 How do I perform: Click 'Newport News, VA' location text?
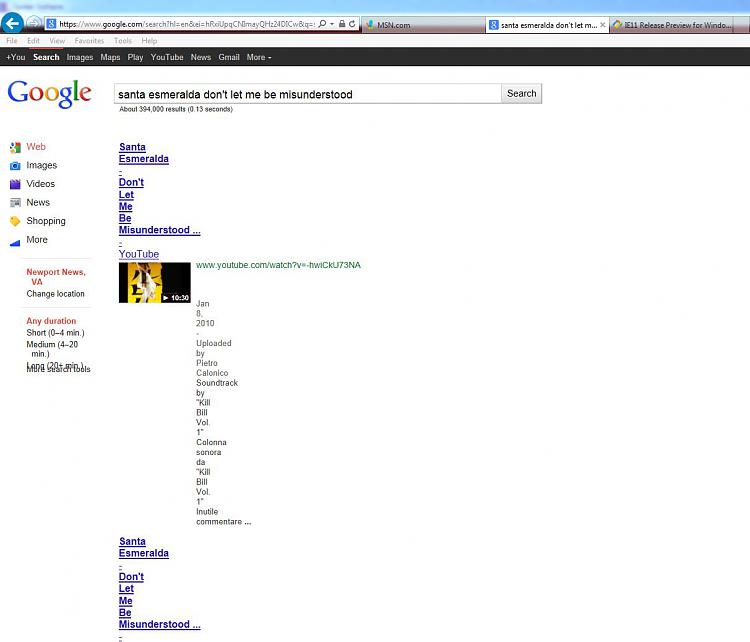click(x=55, y=277)
